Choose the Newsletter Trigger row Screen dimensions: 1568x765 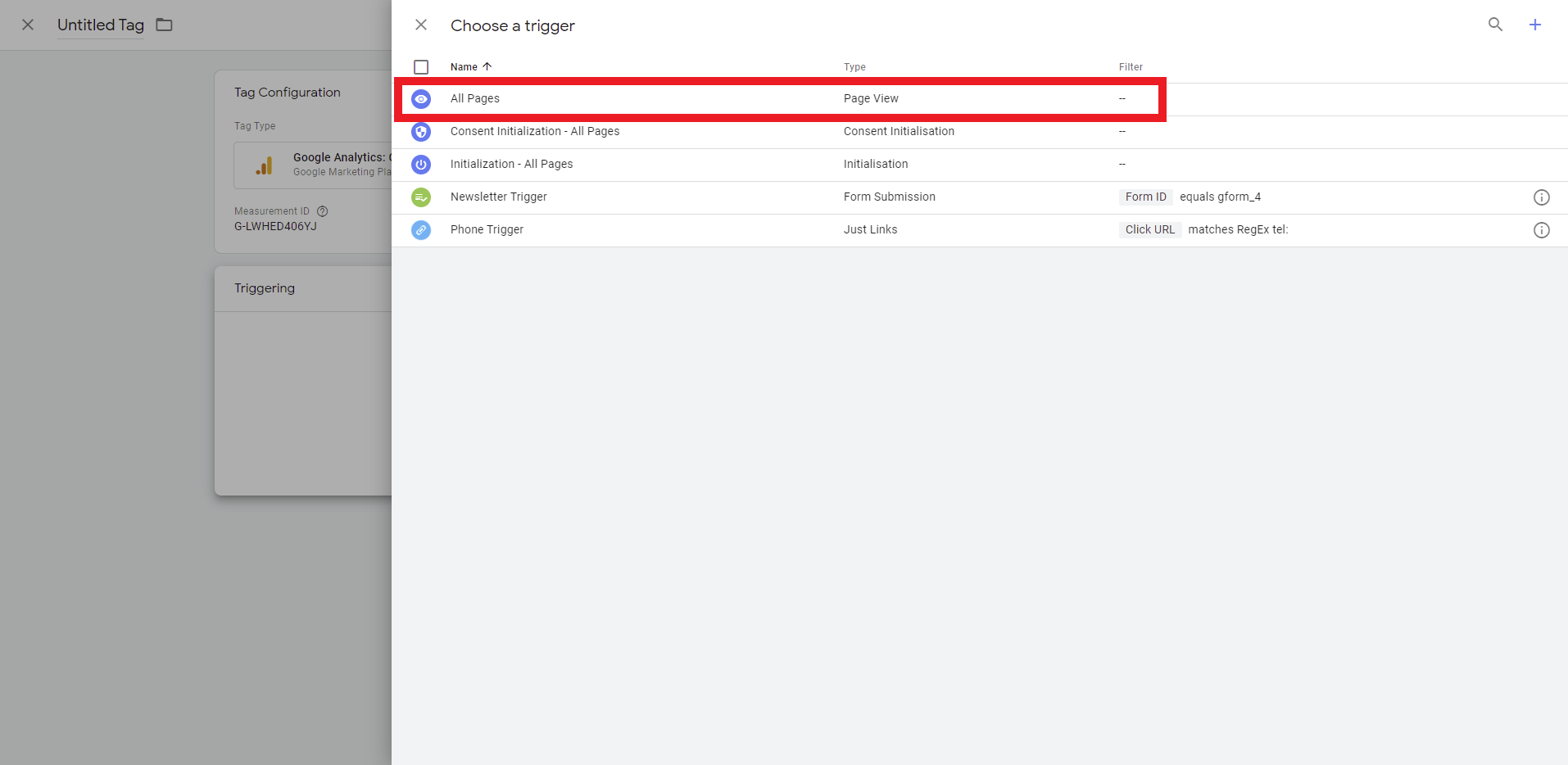click(499, 197)
